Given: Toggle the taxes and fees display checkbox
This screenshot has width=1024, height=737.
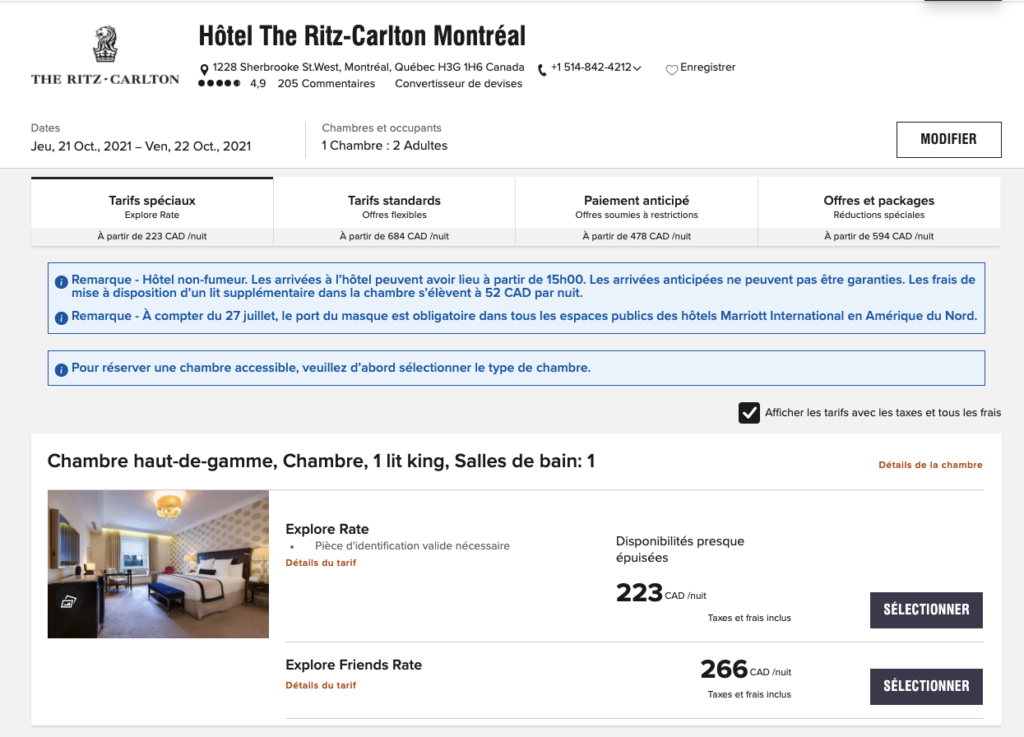Looking at the screenshot, I should 749,413.
